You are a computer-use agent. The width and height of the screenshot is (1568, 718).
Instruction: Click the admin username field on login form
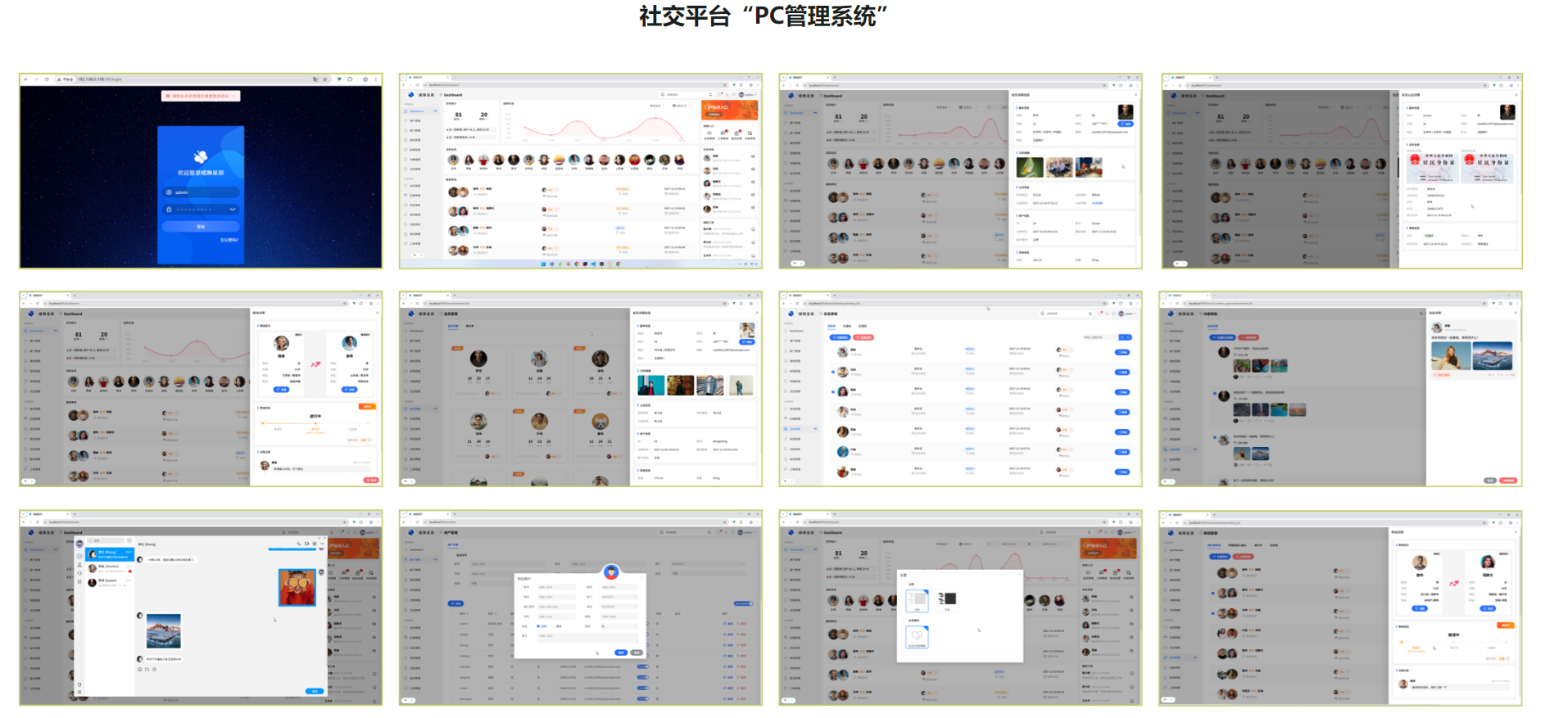[201, 192]
